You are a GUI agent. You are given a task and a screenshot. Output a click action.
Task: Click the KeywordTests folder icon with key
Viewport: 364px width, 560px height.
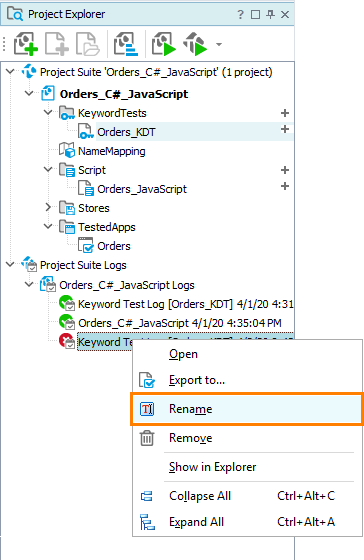[x=67, y=112]
